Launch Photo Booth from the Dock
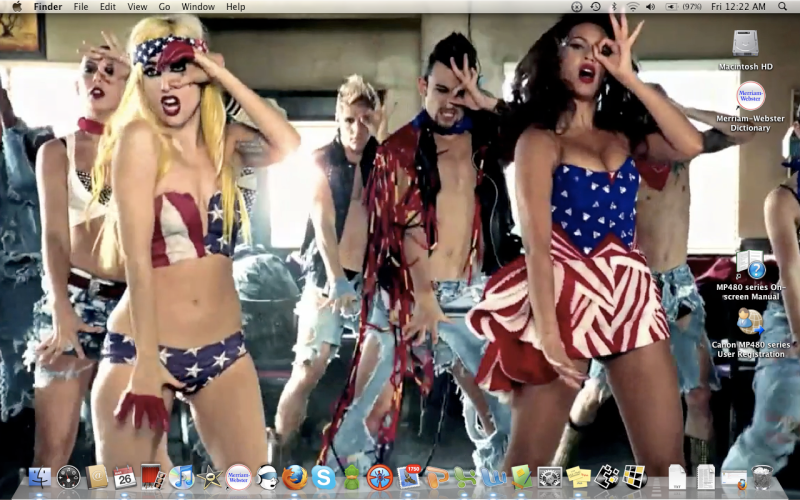The width and height of the screenshot is (800, 500). tap(153, 478)
